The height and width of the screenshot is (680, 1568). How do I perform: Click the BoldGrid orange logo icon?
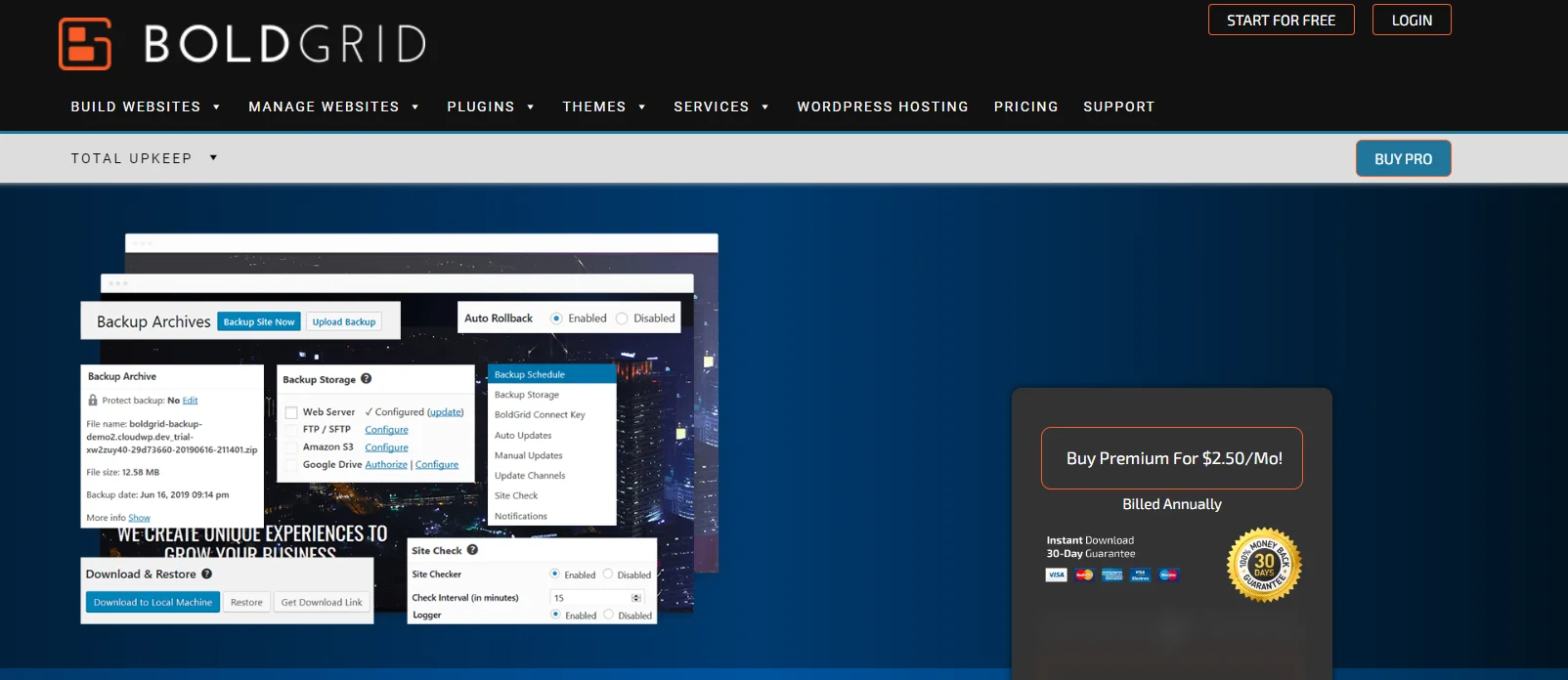pos(85,44)
